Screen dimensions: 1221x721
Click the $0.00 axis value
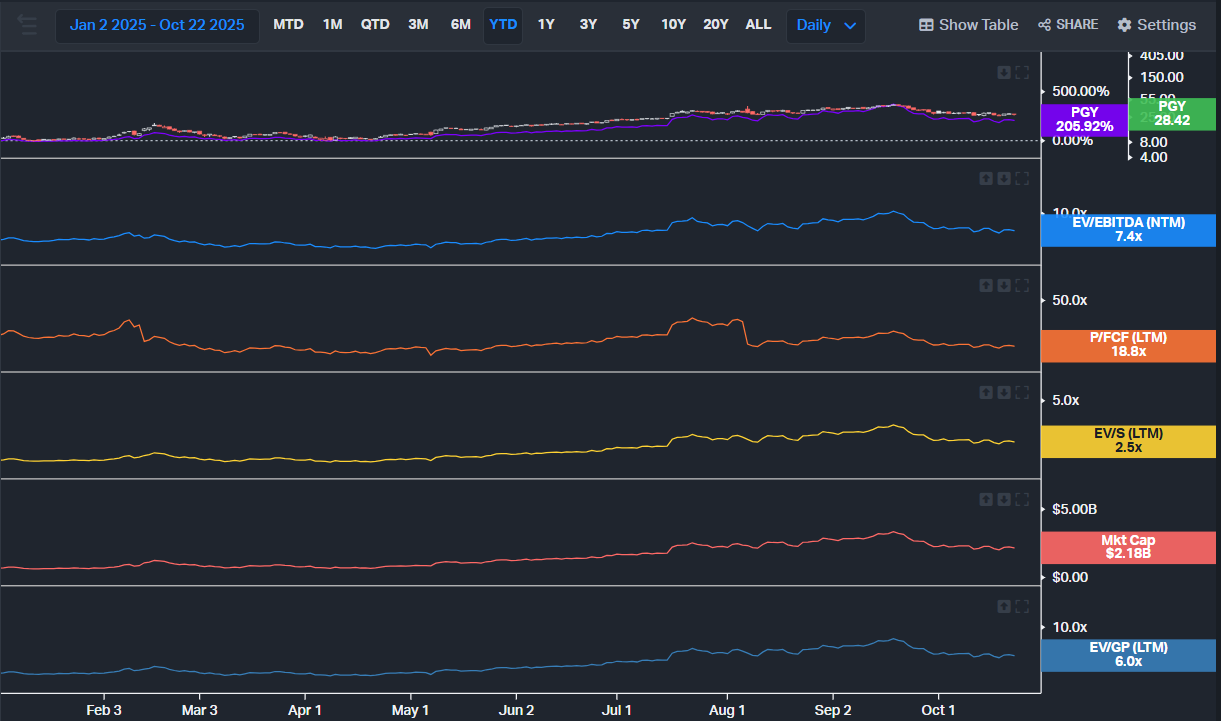click(x=1069, y=577)
